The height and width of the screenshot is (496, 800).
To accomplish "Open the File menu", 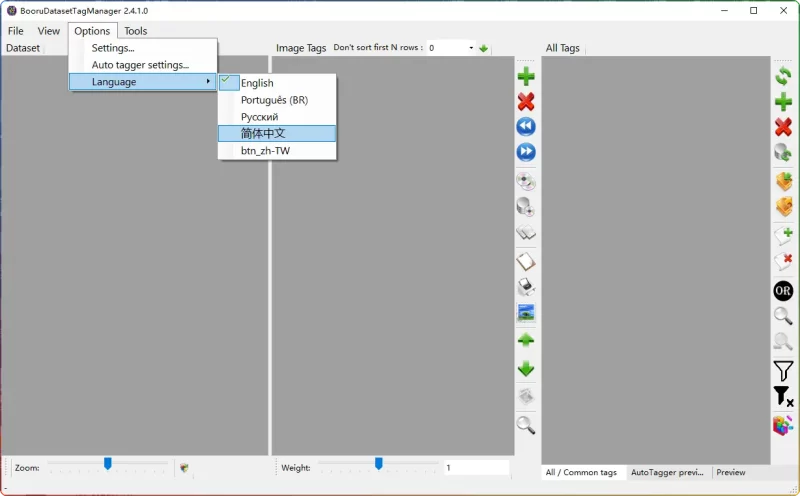I will pyautogui.click(x=16, y=31).
